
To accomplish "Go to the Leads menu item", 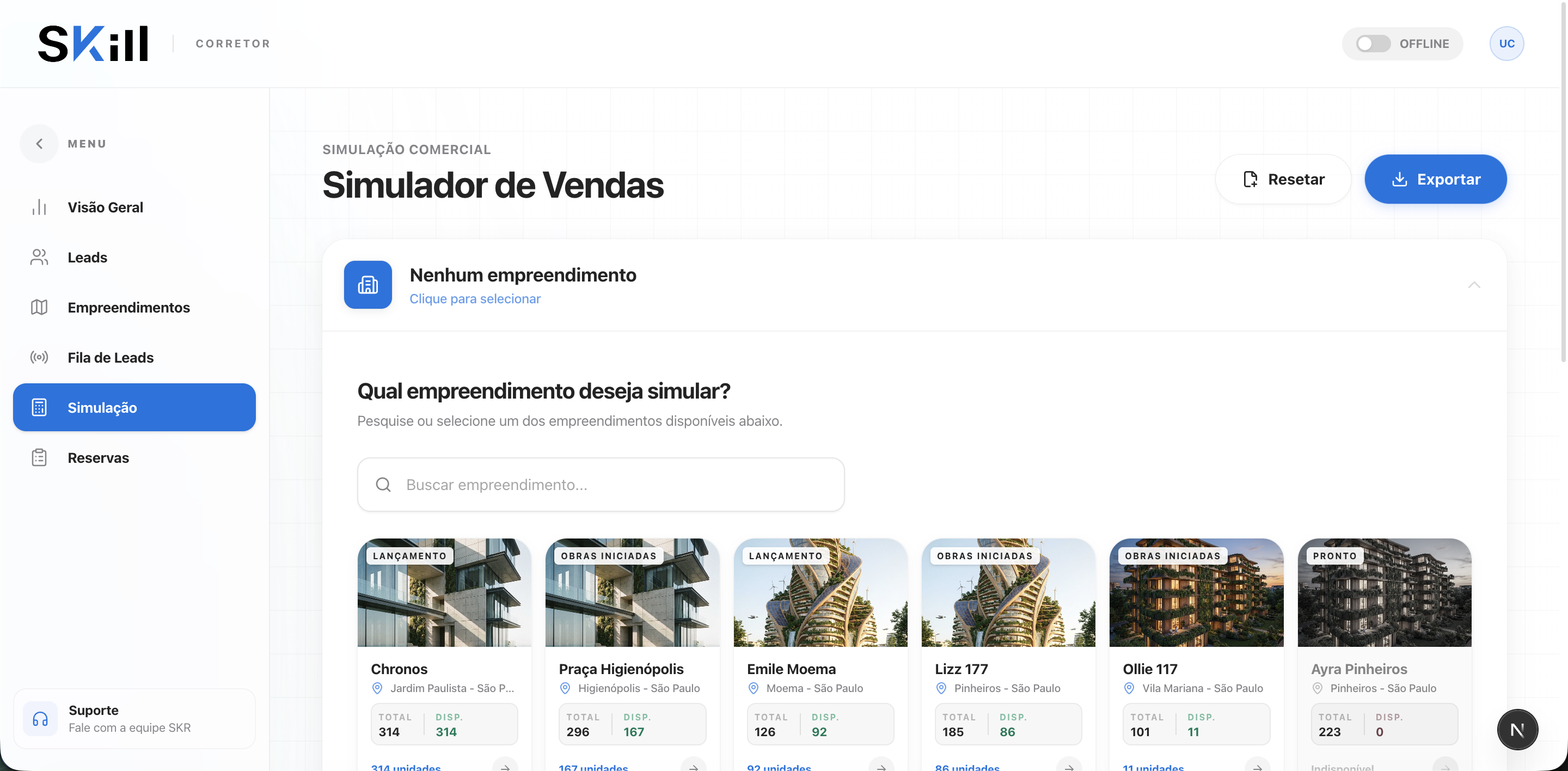I will click(87, 258).
